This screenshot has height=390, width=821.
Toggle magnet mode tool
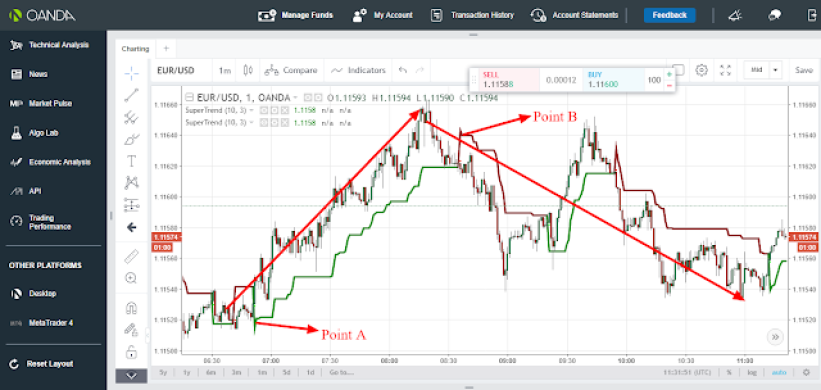(x=131, y=308)
